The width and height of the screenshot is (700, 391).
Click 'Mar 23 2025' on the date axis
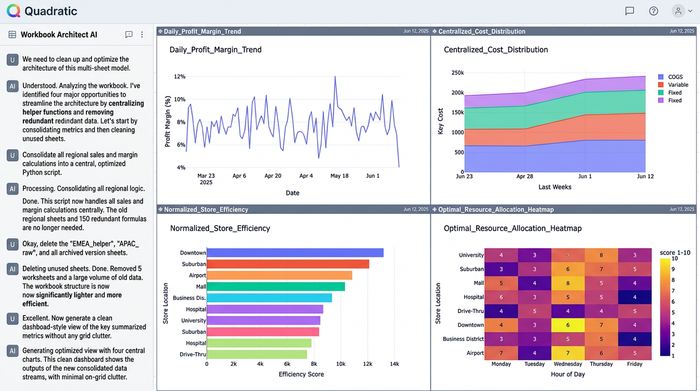tap(206, 179)
